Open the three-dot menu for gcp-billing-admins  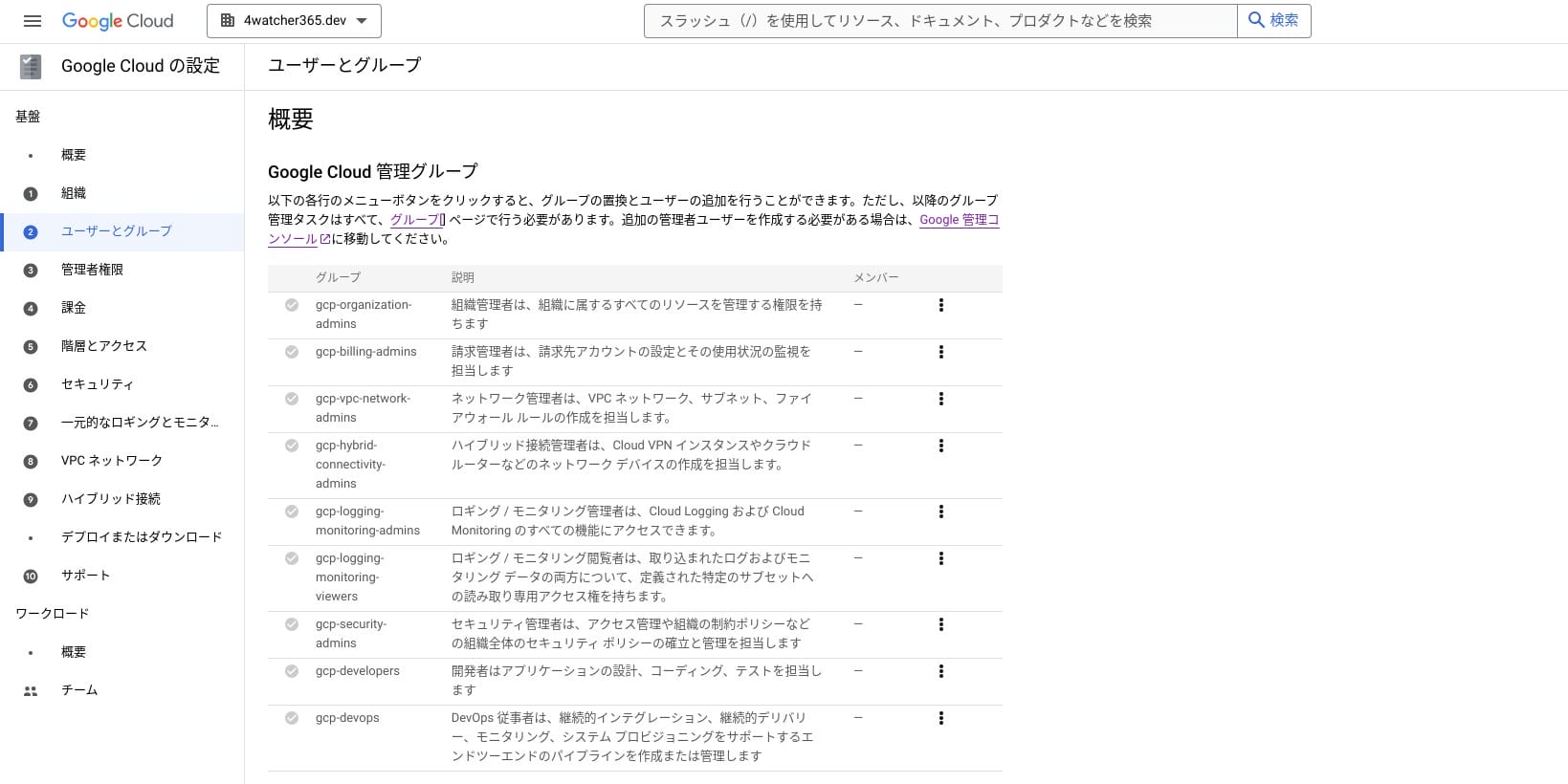[x=941, y=352]
